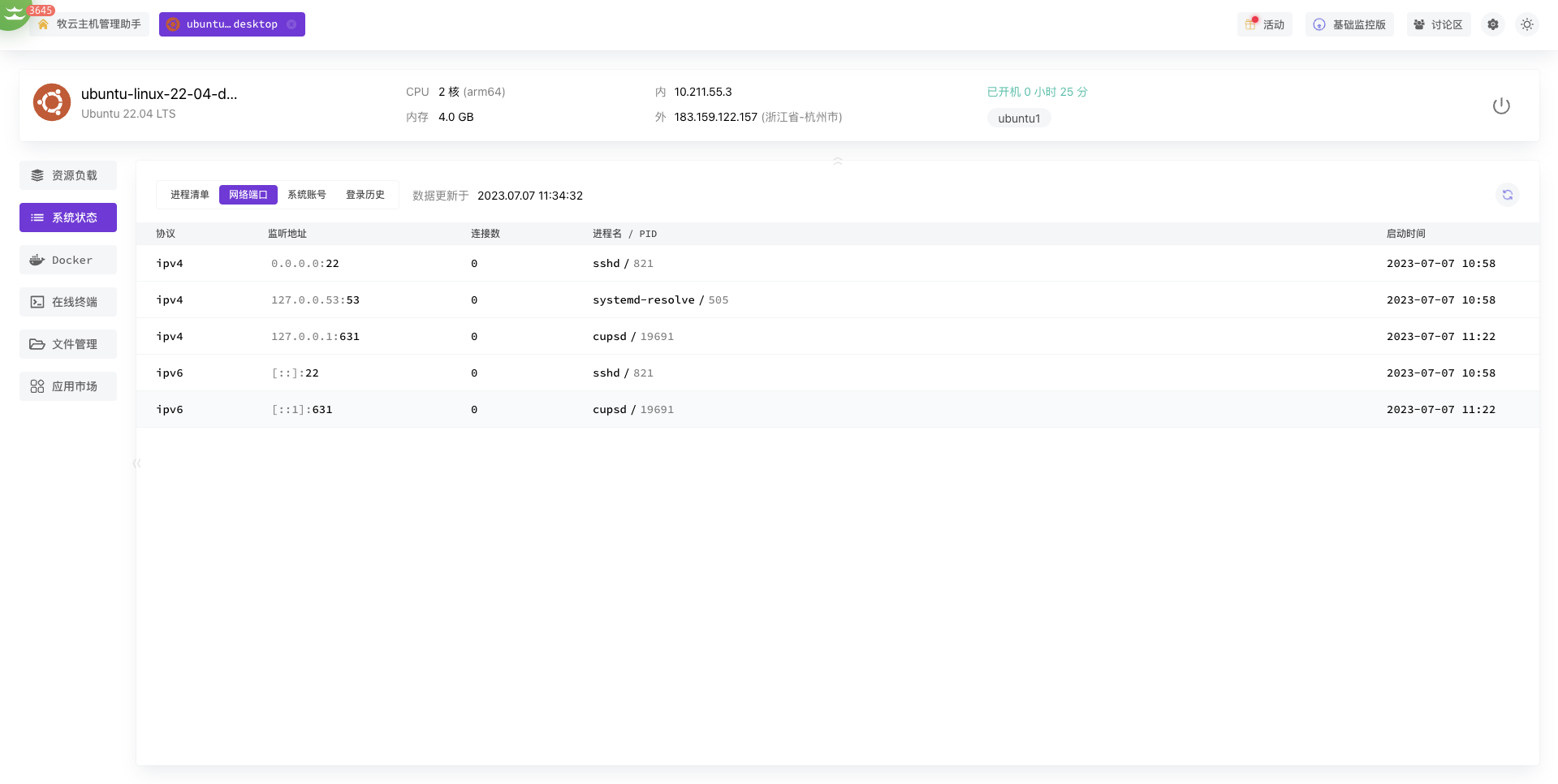Switch to the 进程清单 tab
The image size is (1558, 784).
click(190, 195)
